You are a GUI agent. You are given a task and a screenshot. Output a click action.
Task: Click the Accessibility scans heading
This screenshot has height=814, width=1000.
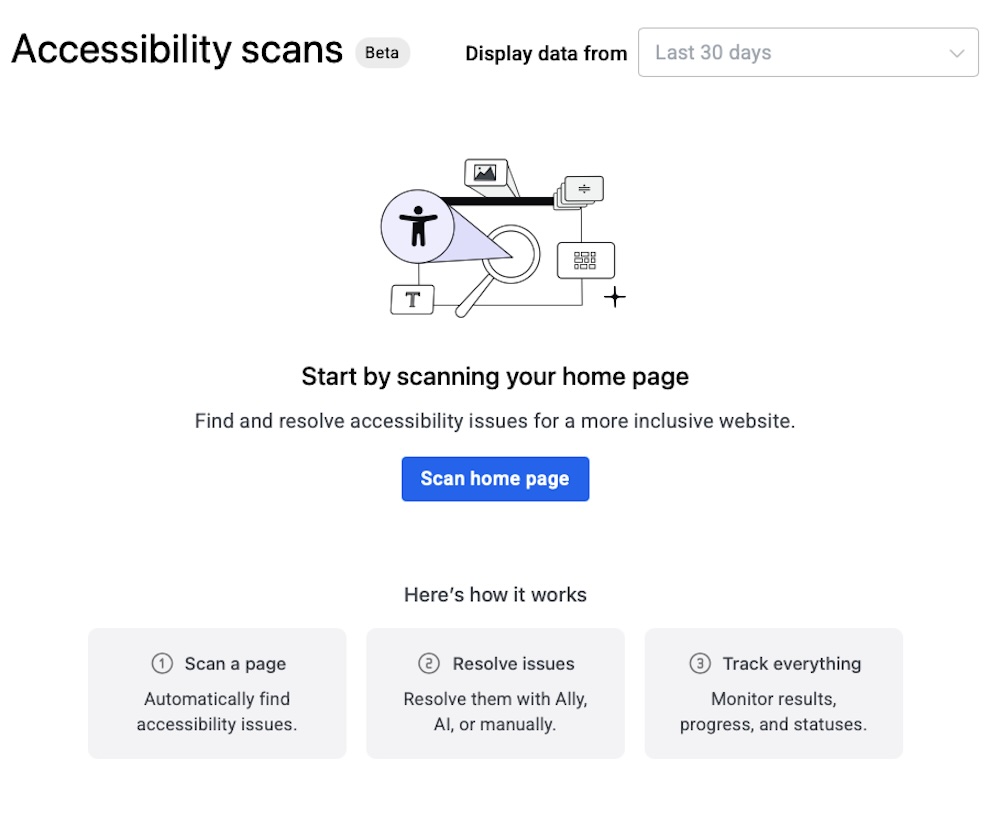[x=177, y=49]
